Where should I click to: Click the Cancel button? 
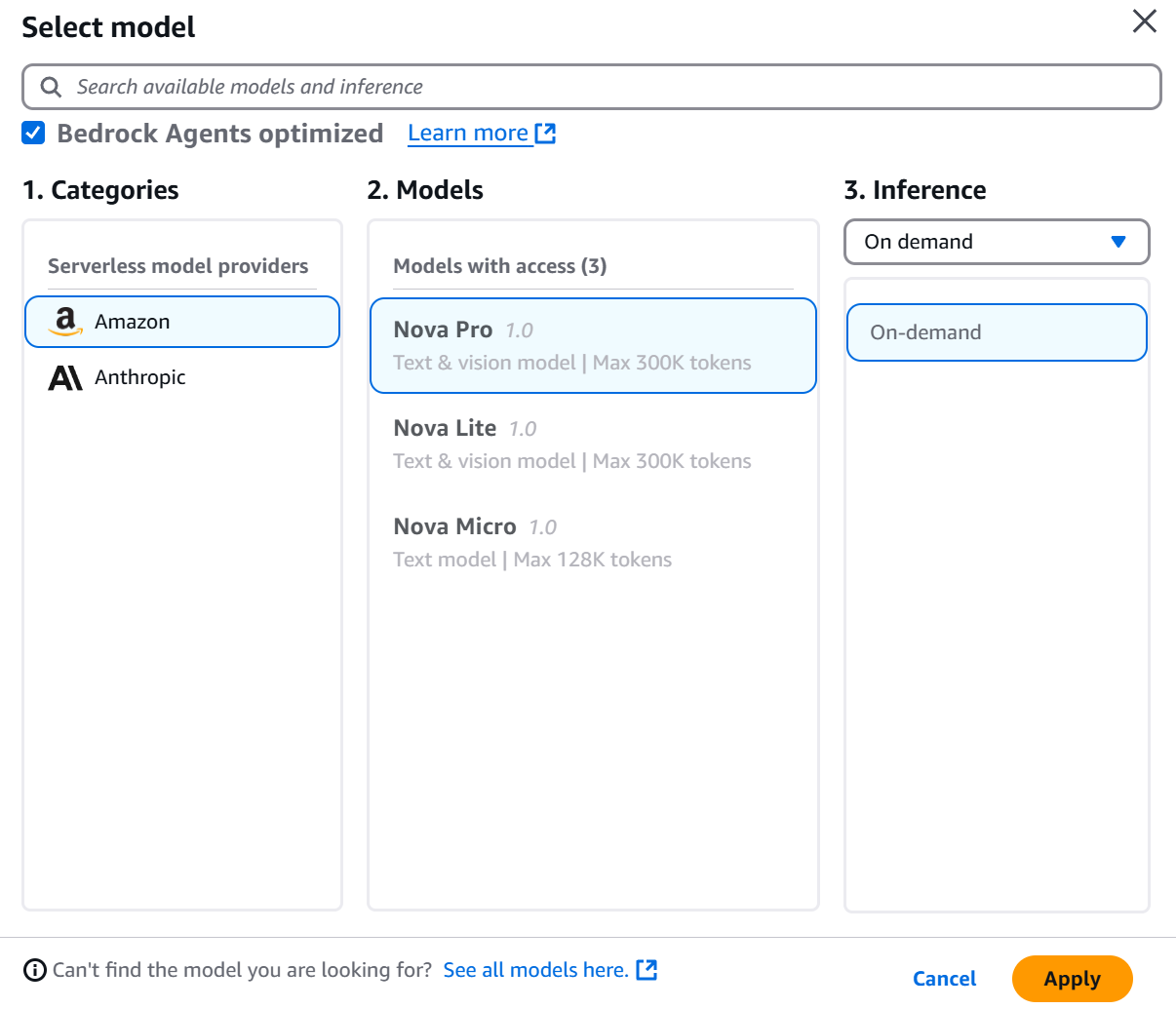pyautogui.click(x=944, y=979)
